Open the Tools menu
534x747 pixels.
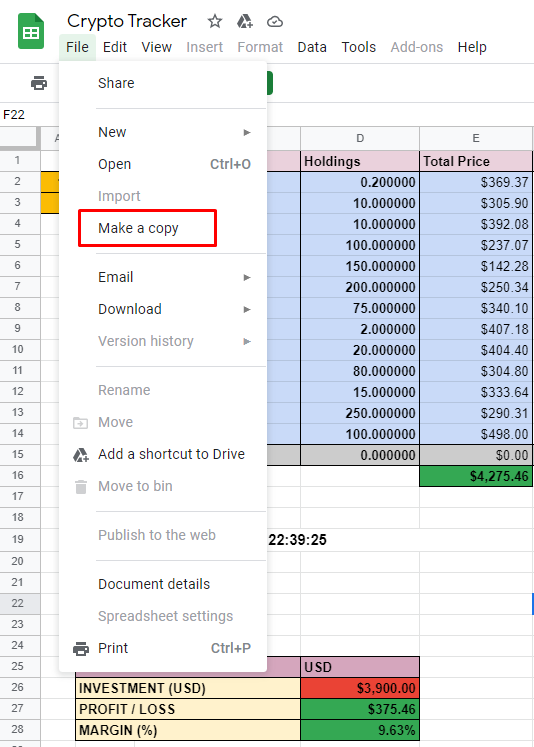coord(359,47)
